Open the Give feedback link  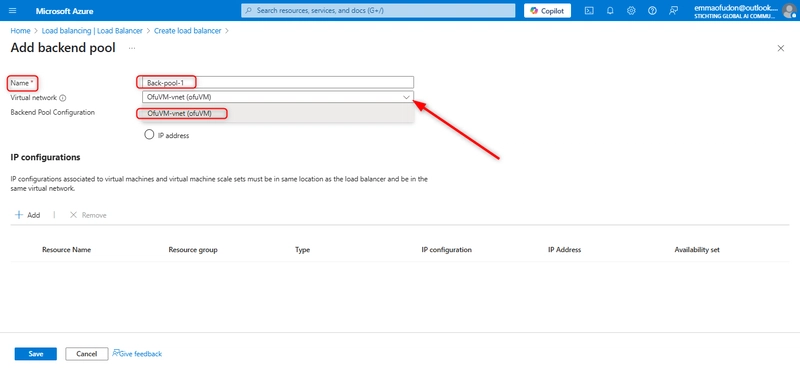pyautogui.click(x=137, y=354)
